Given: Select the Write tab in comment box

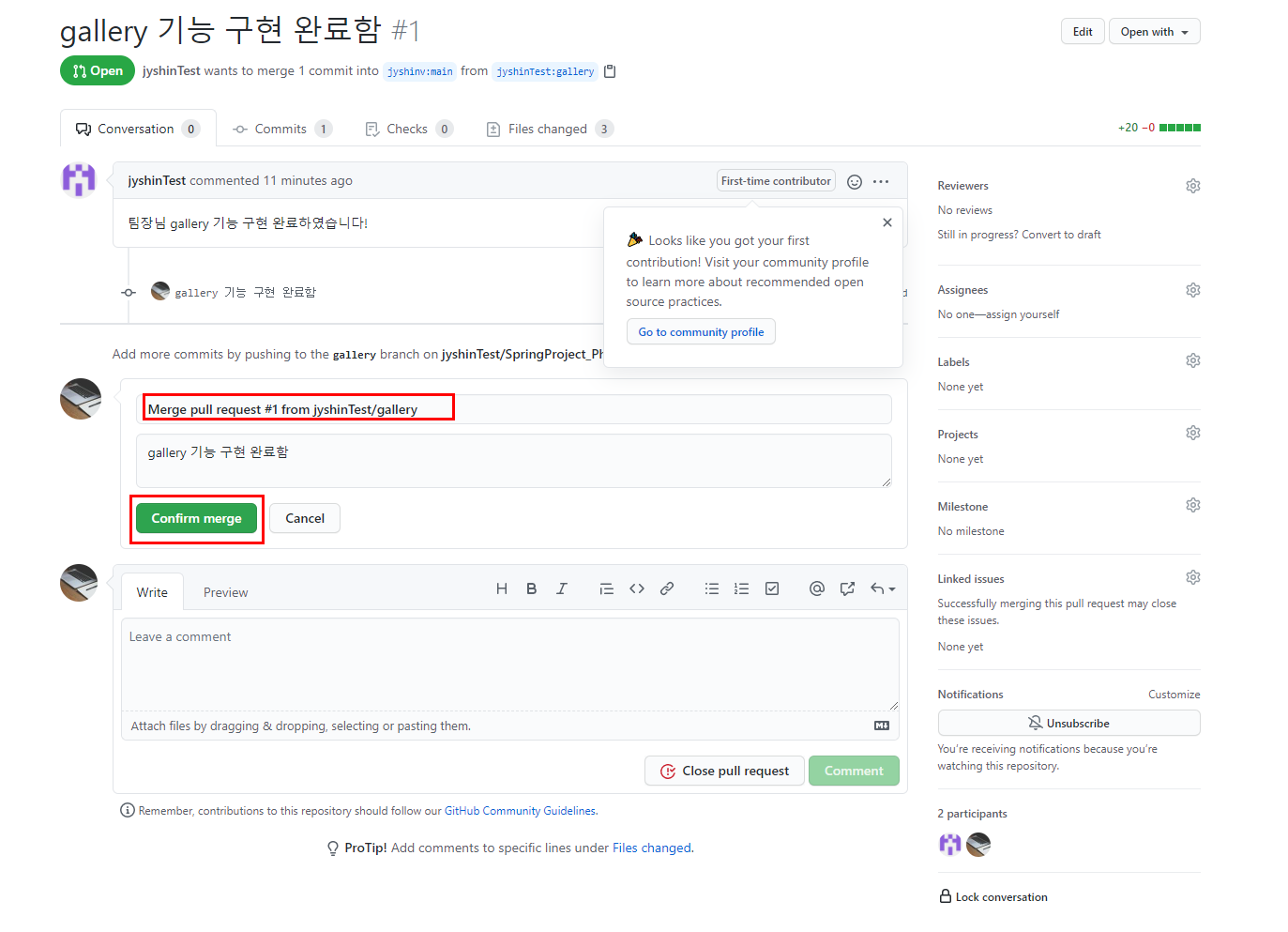Looking at the screenshot, I should (x=152, y=592).
